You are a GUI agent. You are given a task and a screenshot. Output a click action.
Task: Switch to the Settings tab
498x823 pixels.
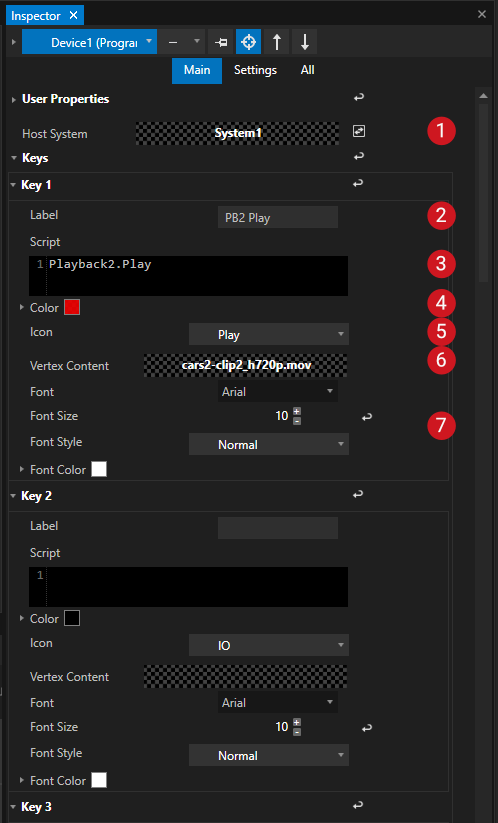255,70
